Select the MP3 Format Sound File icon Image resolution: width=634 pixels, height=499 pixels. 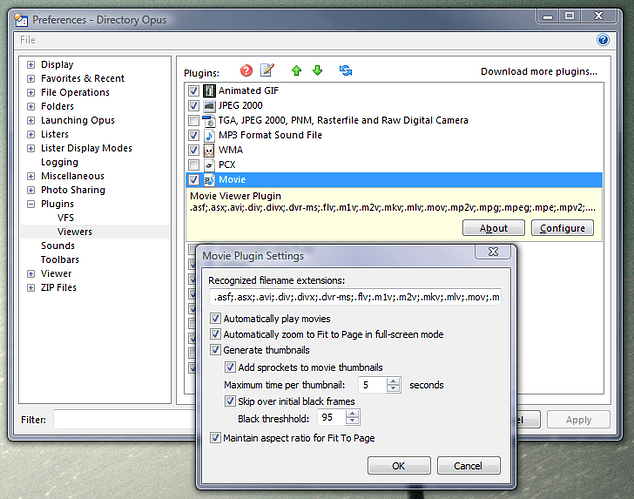coord(210,135)
